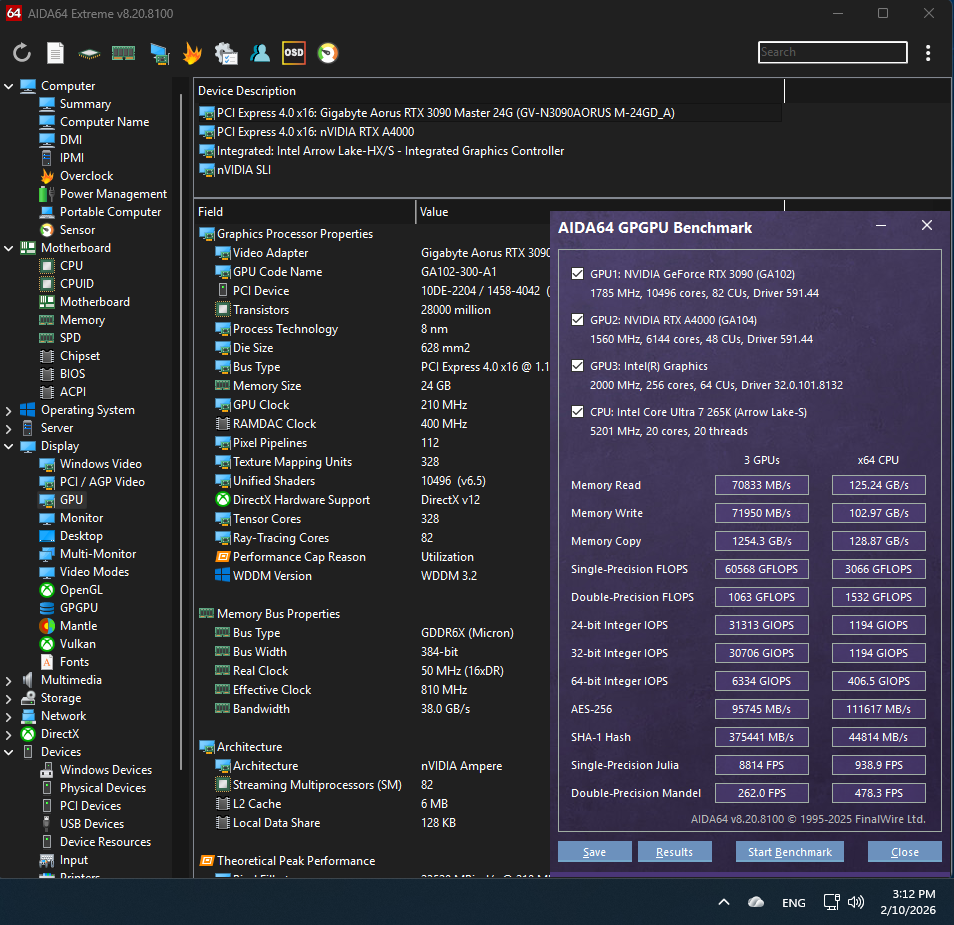Collapse the Motherboard tree node
954x925 pixels.
point(9,248)
